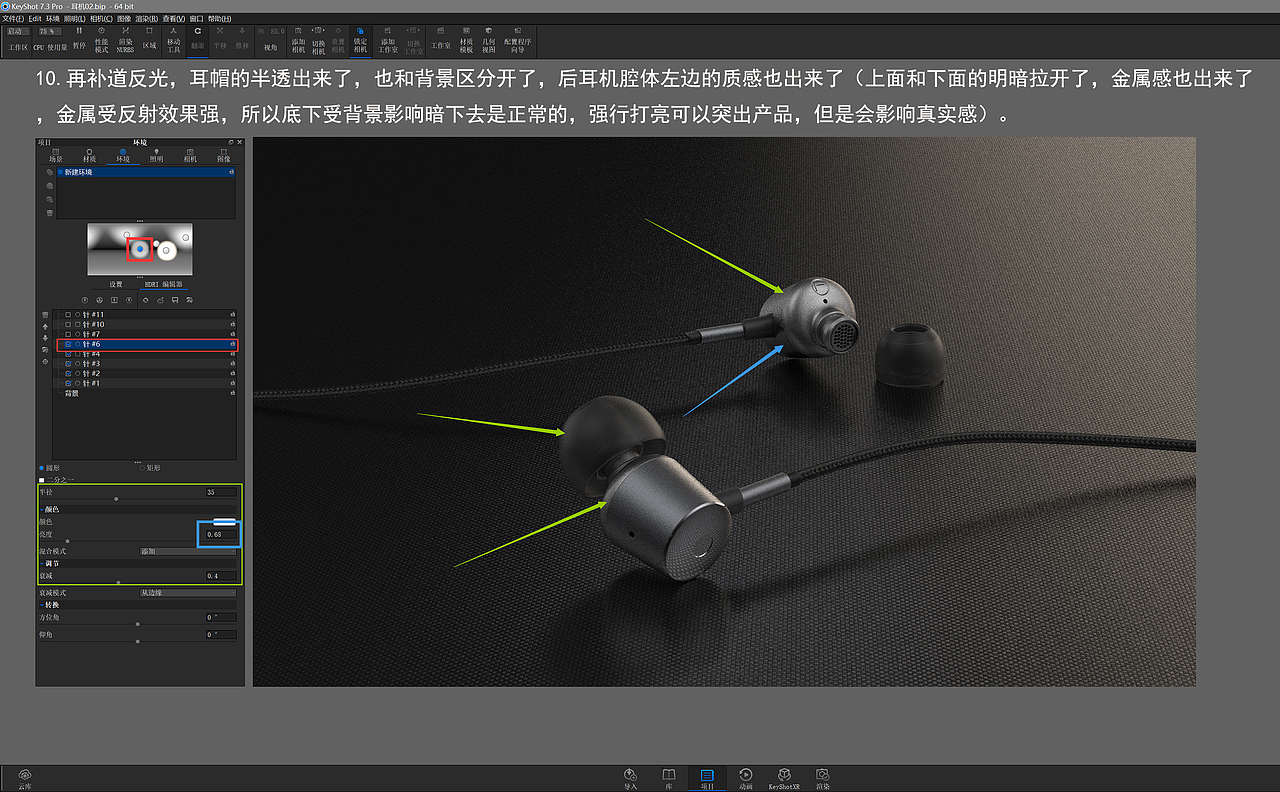Switch to the 照明 lighting tab
The image size is (1280, 792).
coord(157,156)
